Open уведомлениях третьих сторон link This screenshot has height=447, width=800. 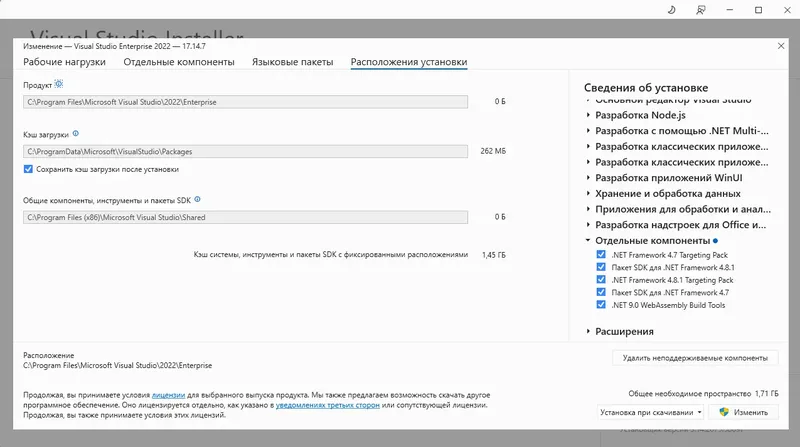[x=328, y=405]
